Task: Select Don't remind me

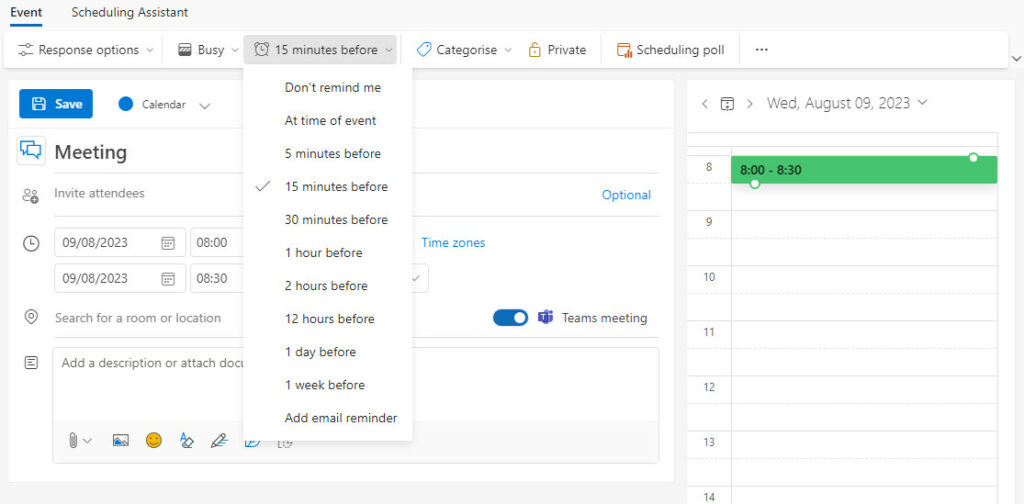Action: point(328,87)
